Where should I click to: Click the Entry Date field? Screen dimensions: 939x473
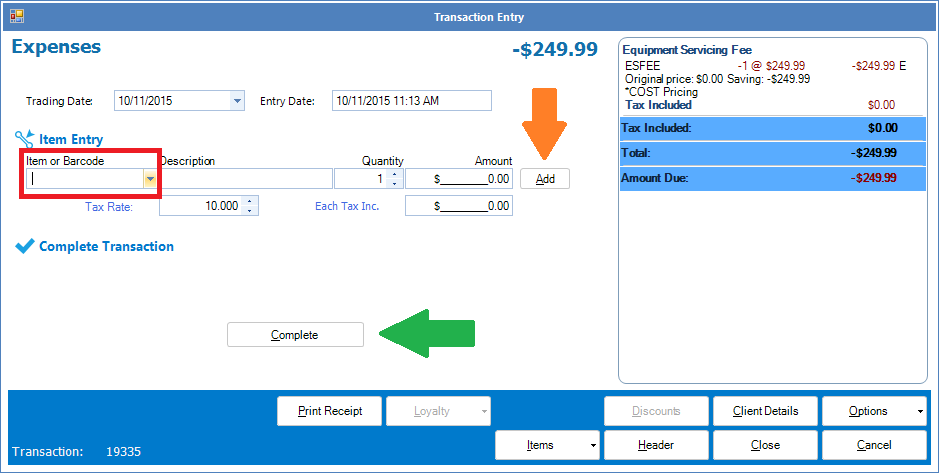point(411,101)
